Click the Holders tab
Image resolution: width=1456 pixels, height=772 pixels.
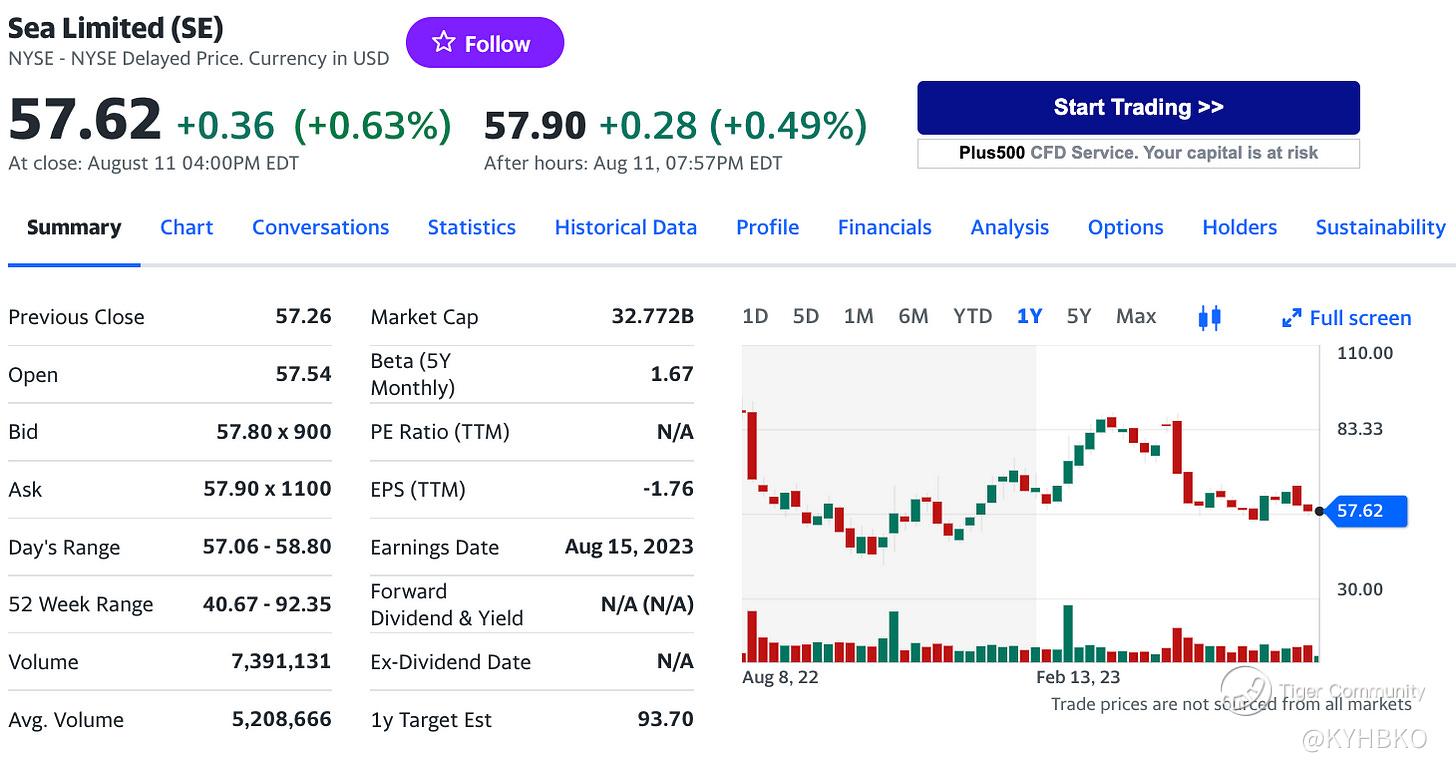(x=1239, y=227)
